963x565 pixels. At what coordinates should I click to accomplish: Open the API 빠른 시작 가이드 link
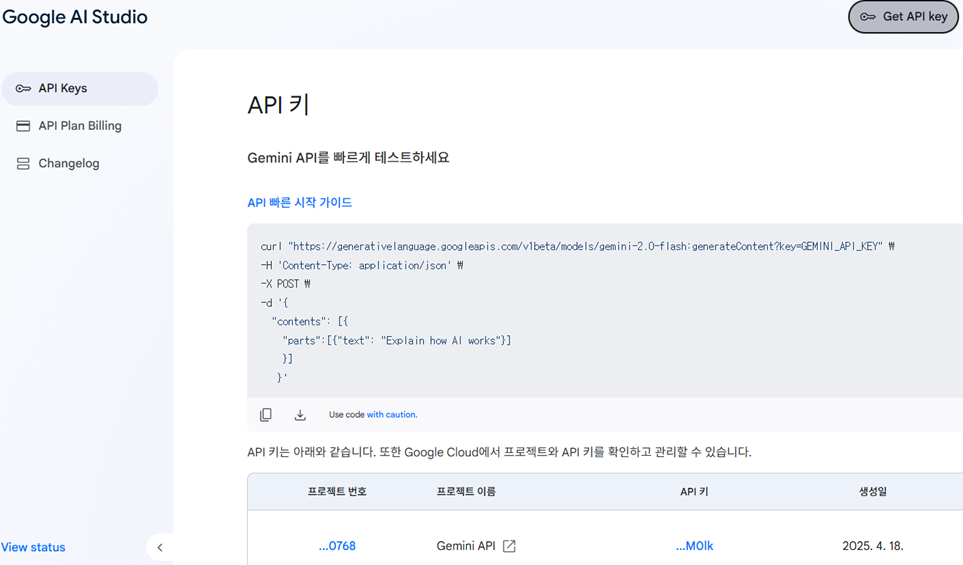pyautogui.click(x=300, y=203)
